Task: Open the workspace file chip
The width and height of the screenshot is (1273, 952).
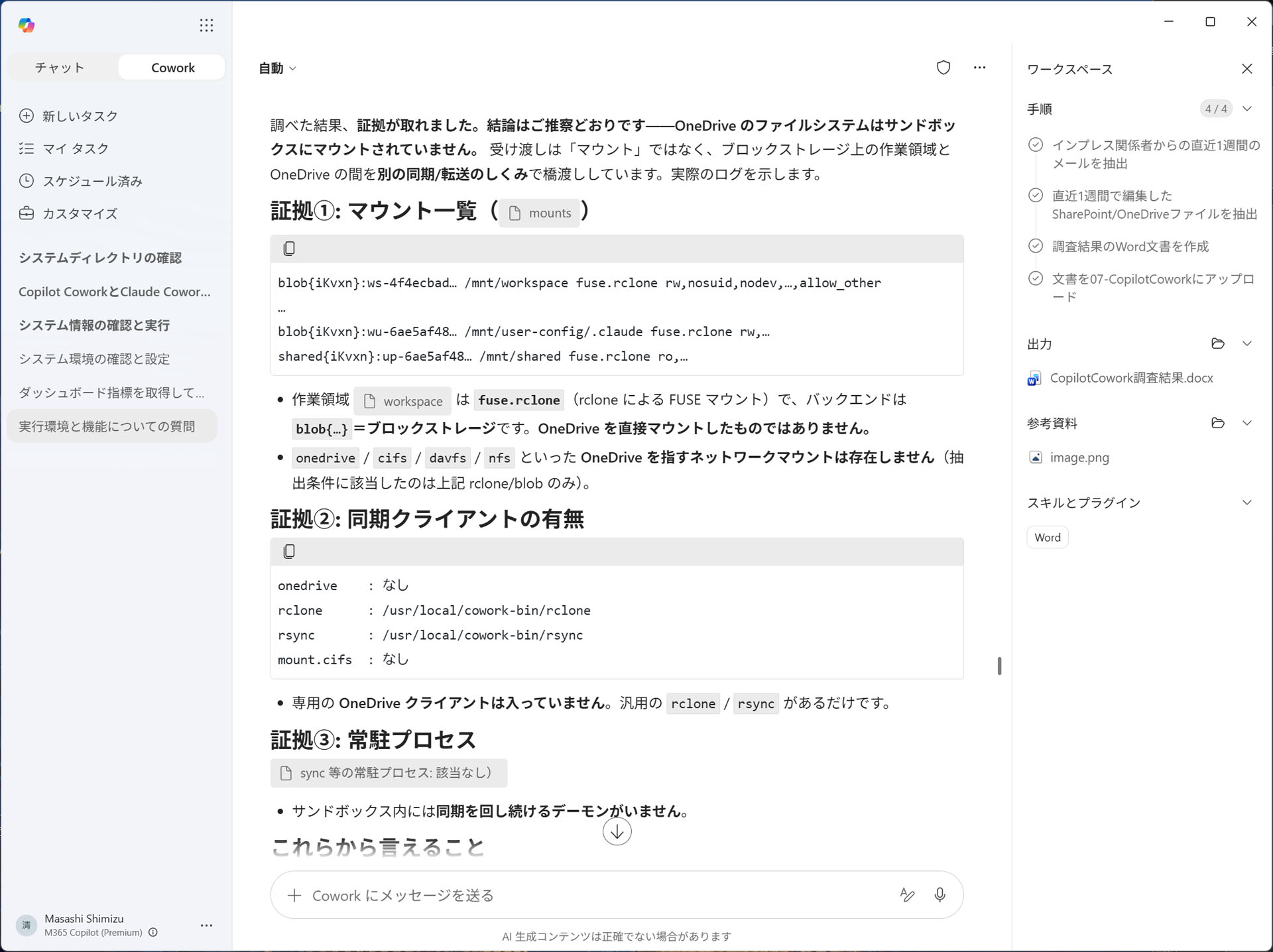Action: [x=402, y=401]
